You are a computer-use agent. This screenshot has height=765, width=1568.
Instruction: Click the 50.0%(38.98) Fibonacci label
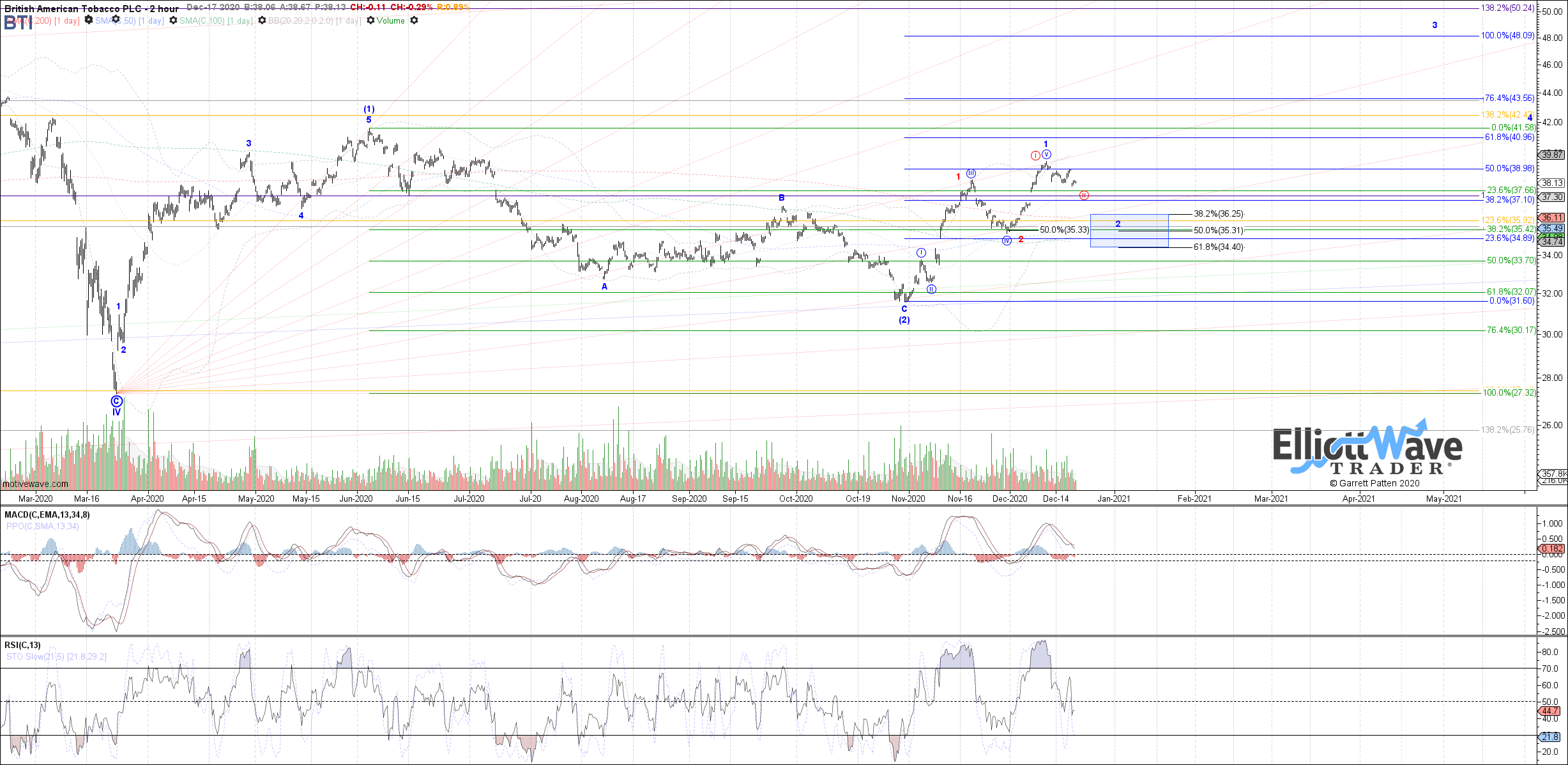click(x=1509, y=169)
